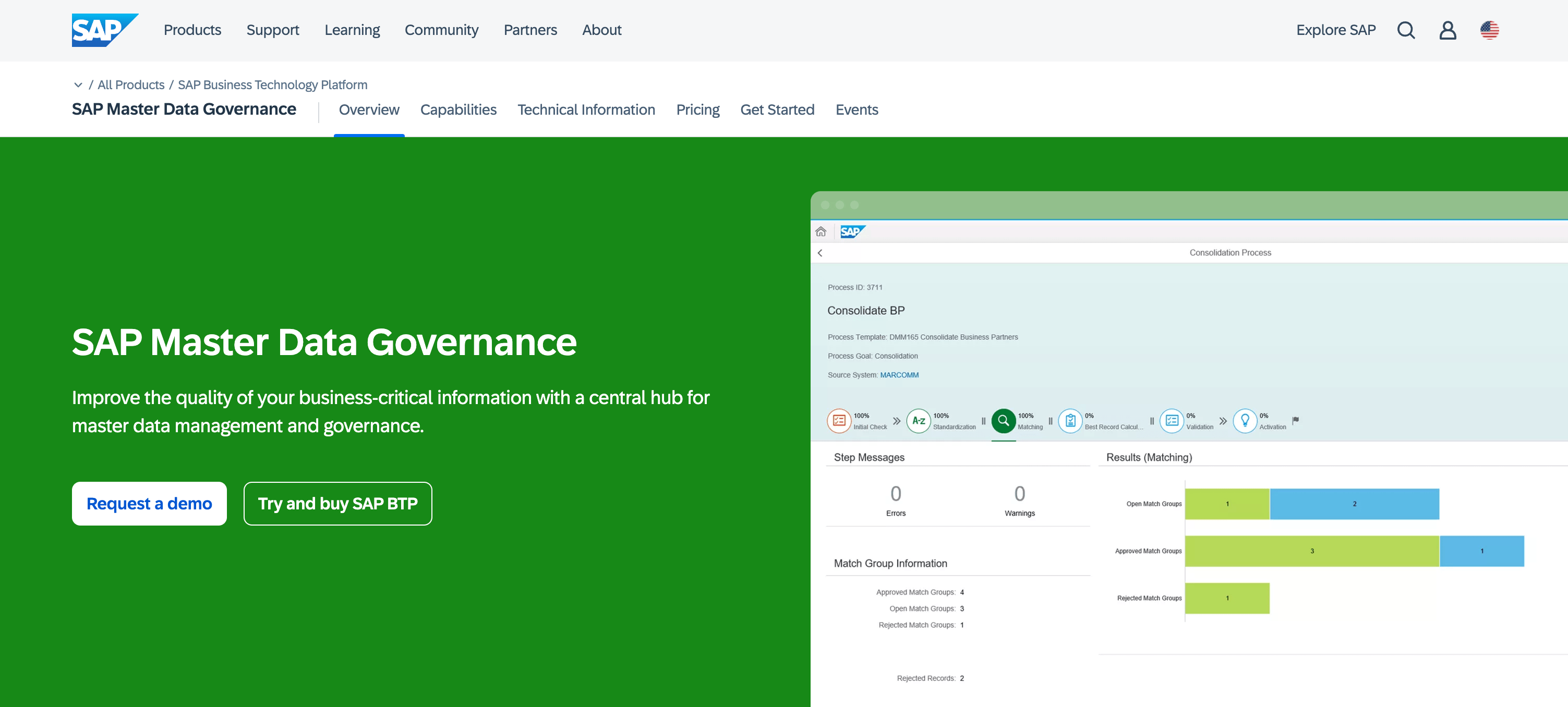Click Approved Match Groups: 4 row
The width and height of the screenshot is (1568, 707).
pos(920,592)
